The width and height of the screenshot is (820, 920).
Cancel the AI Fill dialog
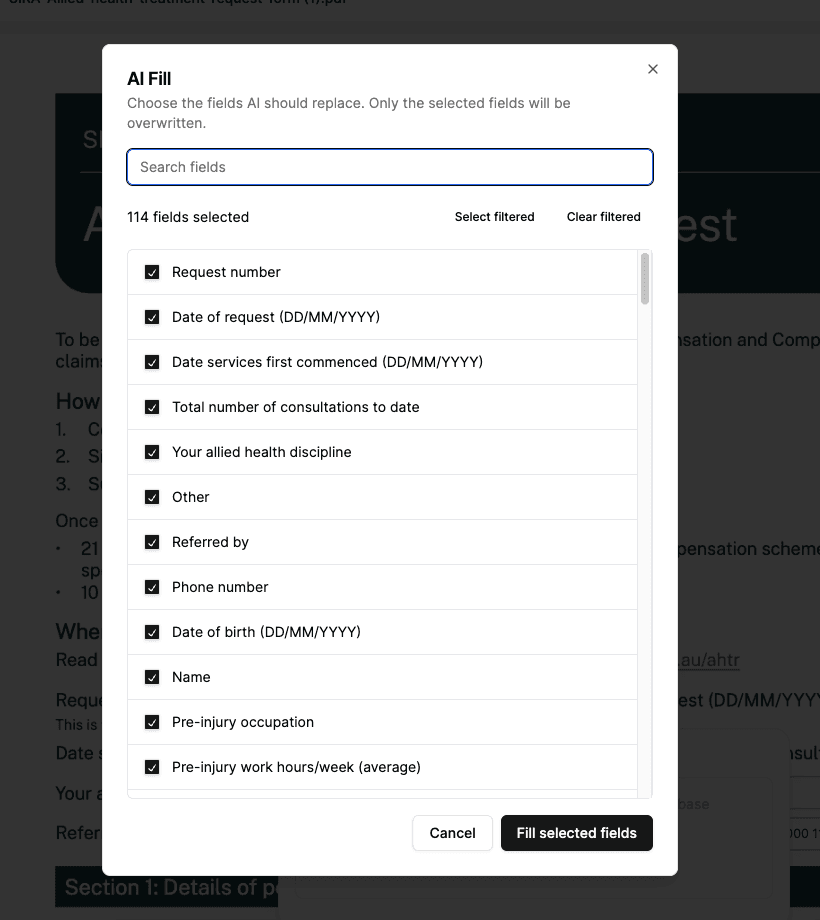(452, 832)
